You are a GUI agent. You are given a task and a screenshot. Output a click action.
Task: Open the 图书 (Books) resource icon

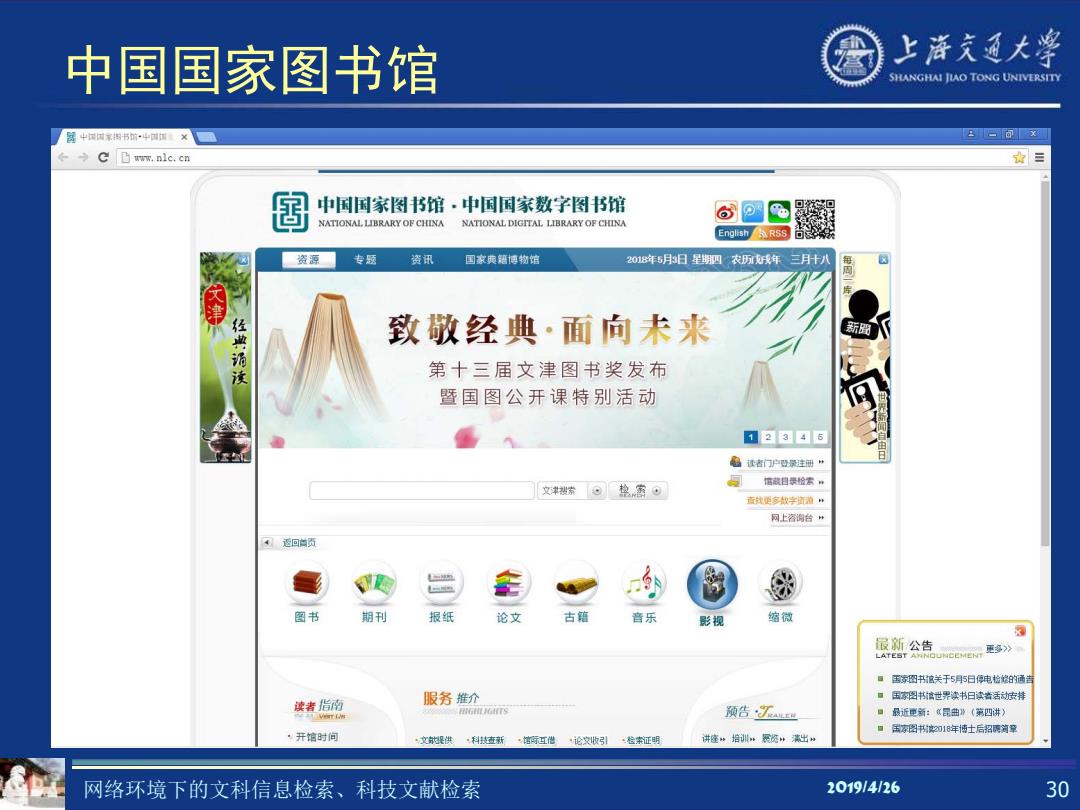307,592
